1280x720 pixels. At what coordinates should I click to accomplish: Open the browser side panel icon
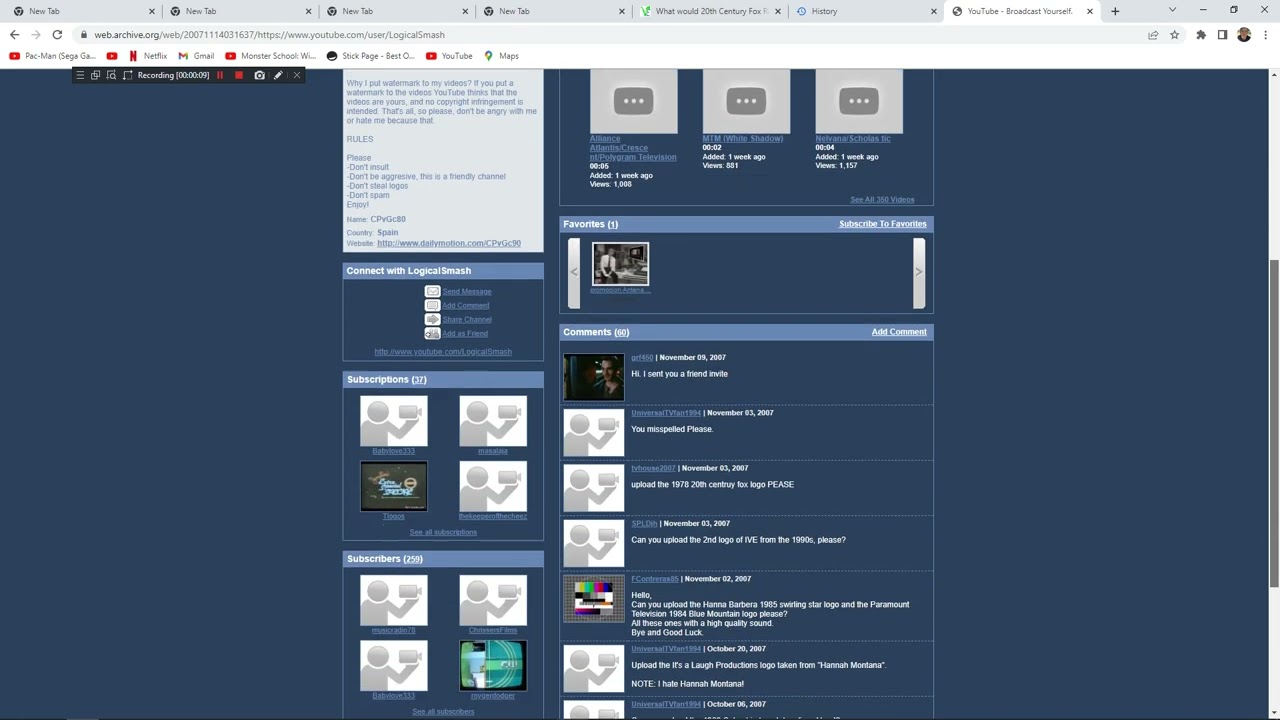1222,35
